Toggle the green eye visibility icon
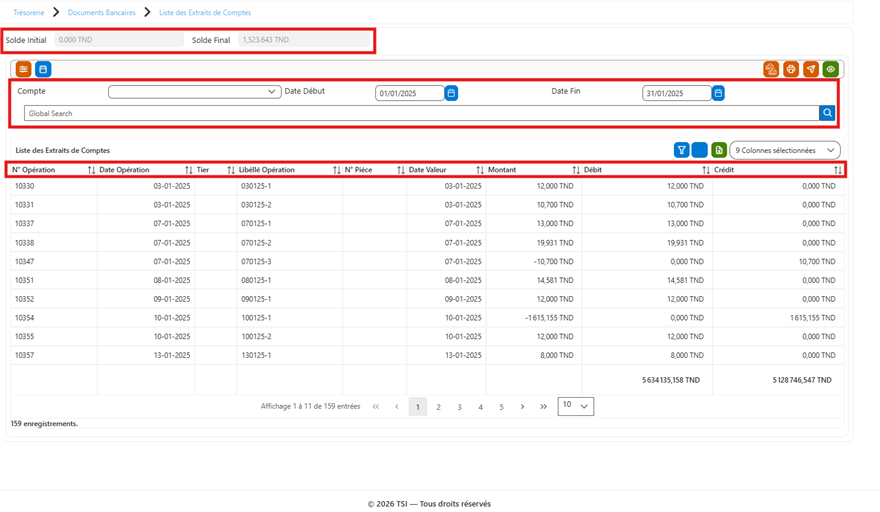The image size is (880, 512). 831,69
